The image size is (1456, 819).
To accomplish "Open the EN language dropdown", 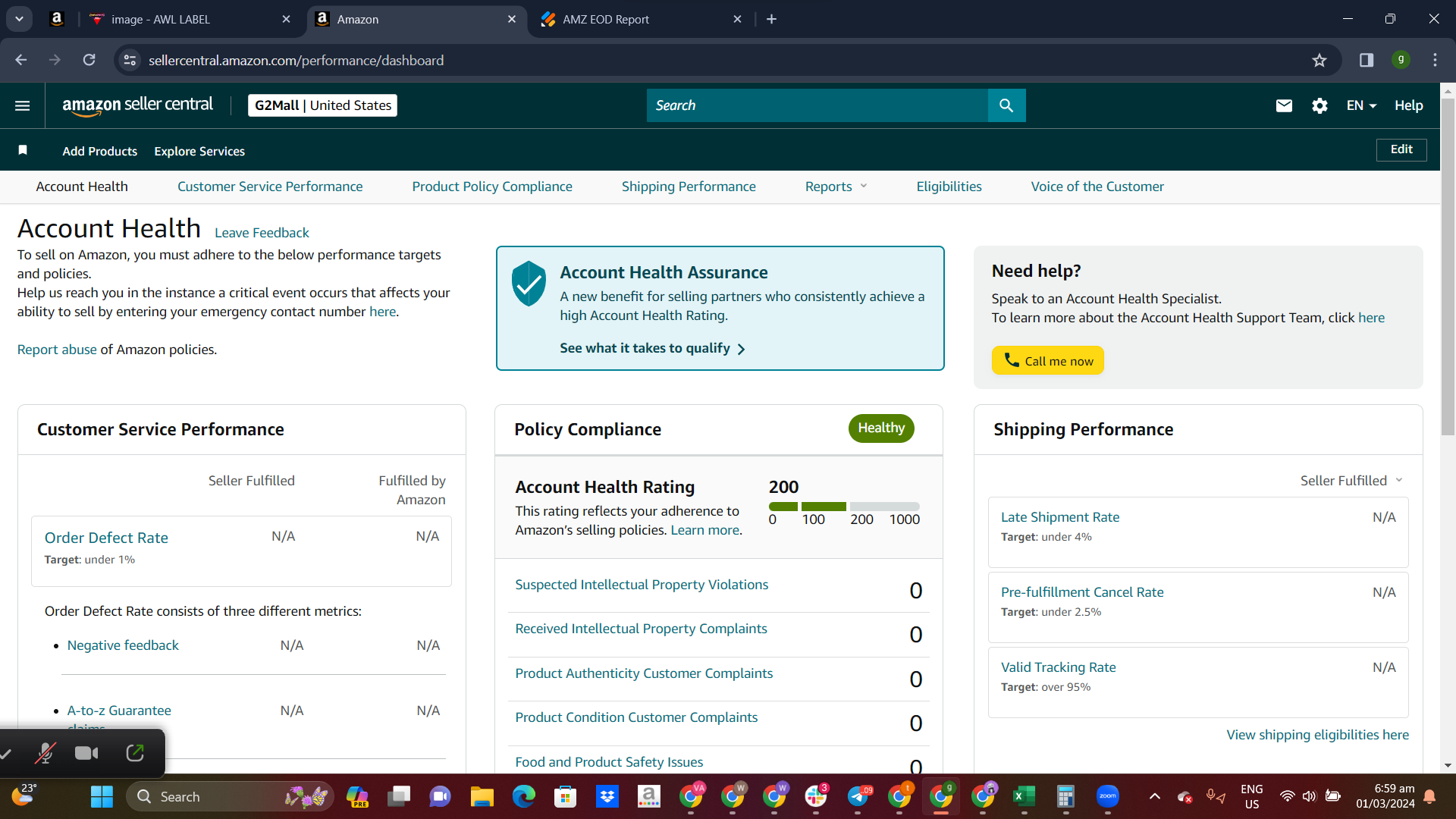I will 1361,105.
